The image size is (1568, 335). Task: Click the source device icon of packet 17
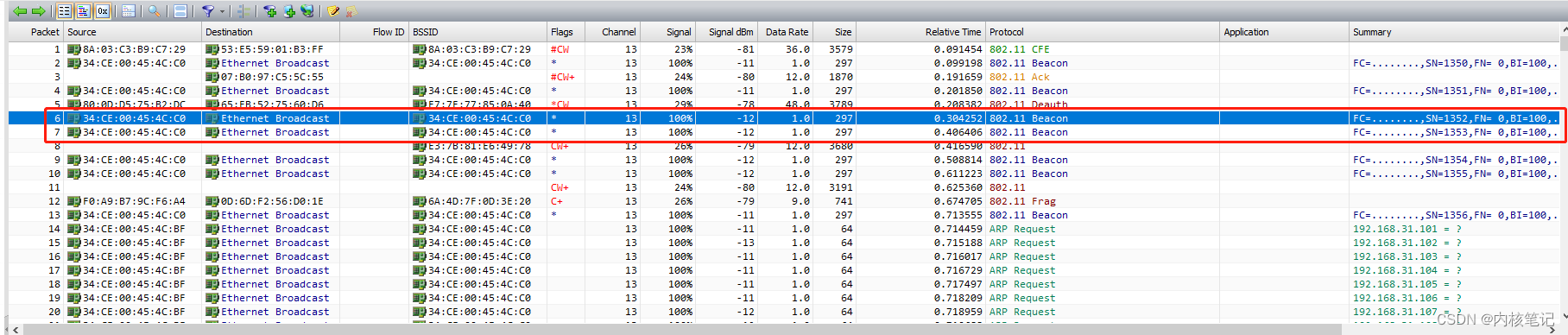point(74,270)
